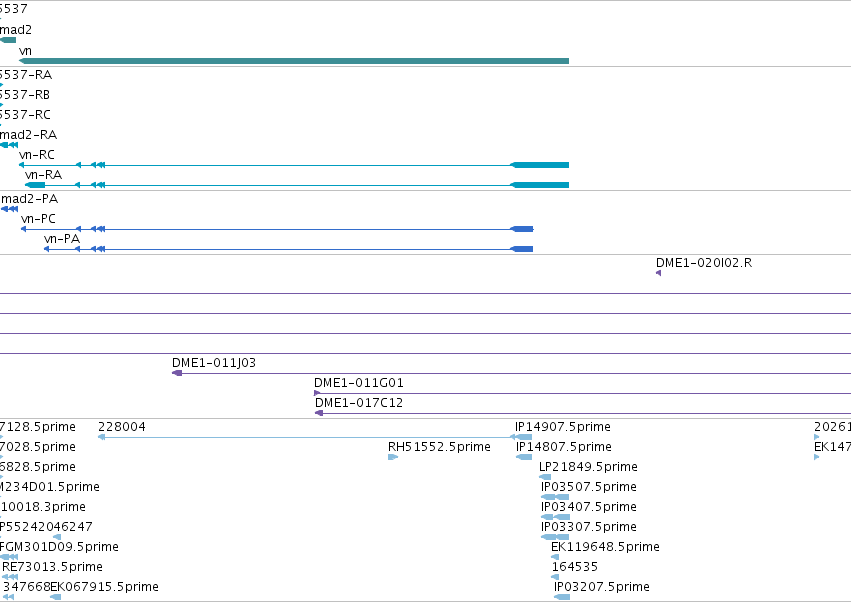Screen dimensions: 851x602
Task: Click the coding exon of vn-PA
Action: (x=522, y=249)
